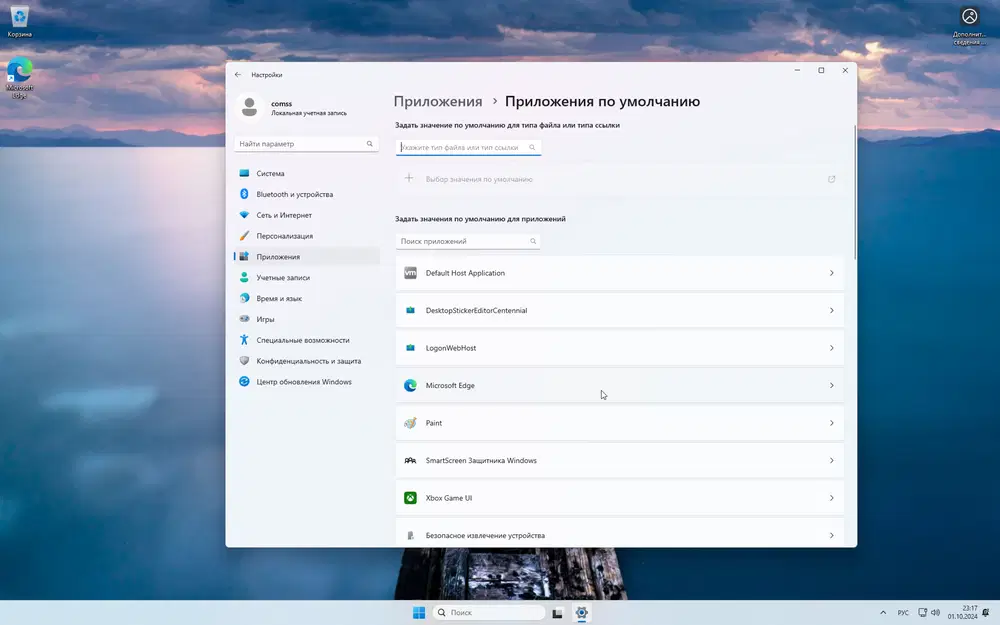Click the Paint app name

434,423
